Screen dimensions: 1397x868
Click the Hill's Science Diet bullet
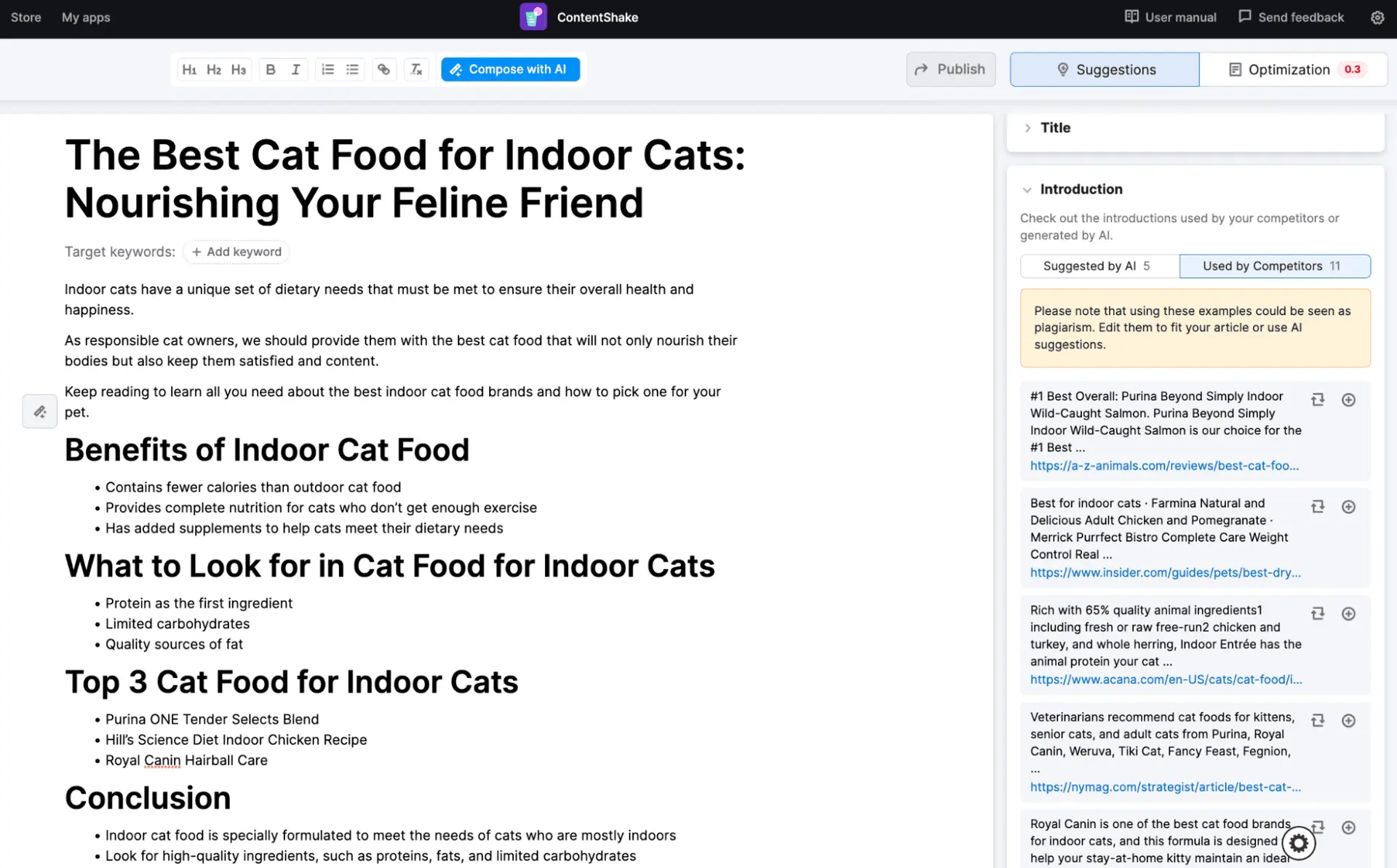(x=236, y=740)
